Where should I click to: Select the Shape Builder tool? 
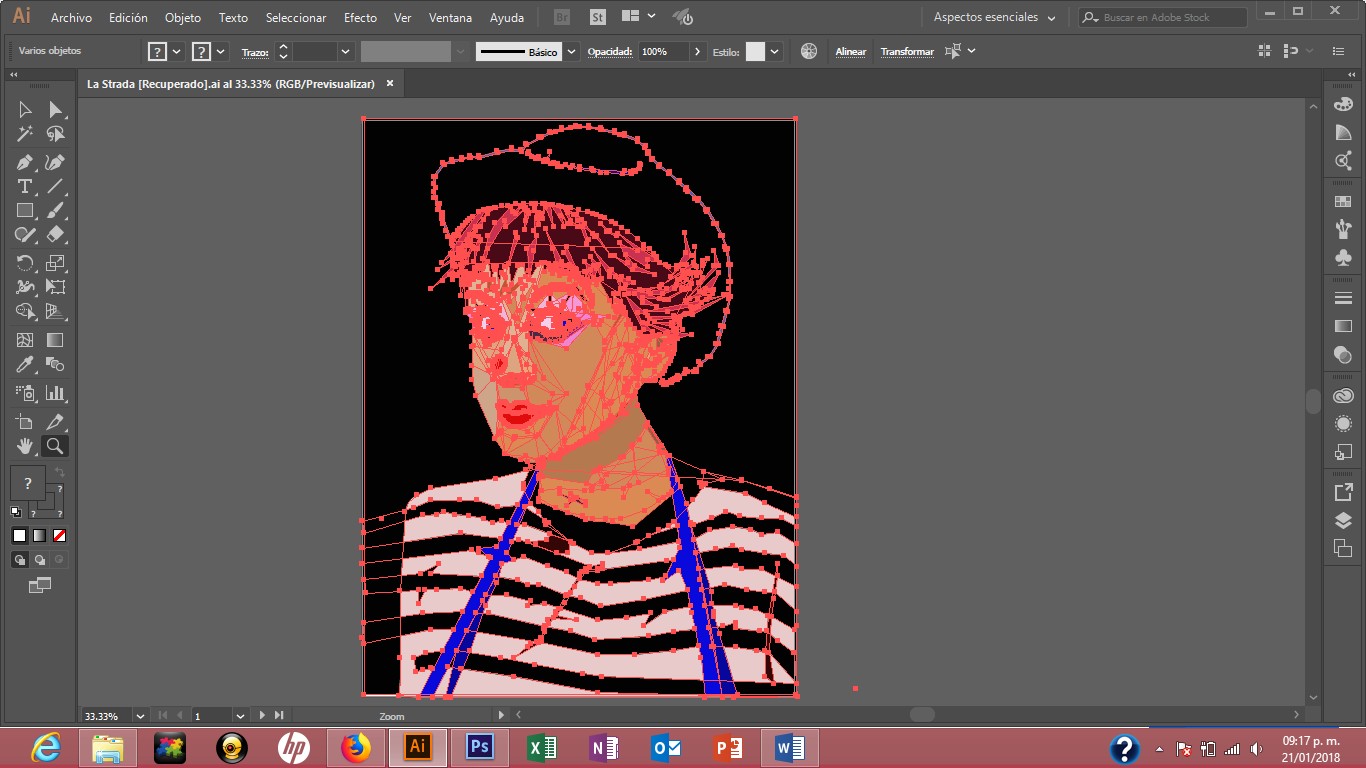pyautogui.click(x=25, y=312)
